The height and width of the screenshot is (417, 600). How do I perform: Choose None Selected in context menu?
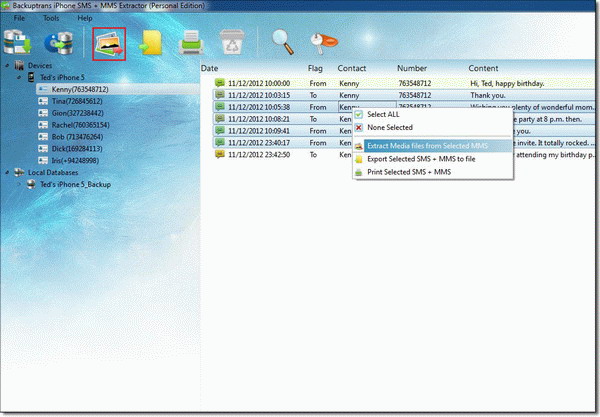(x=391, y=127)
